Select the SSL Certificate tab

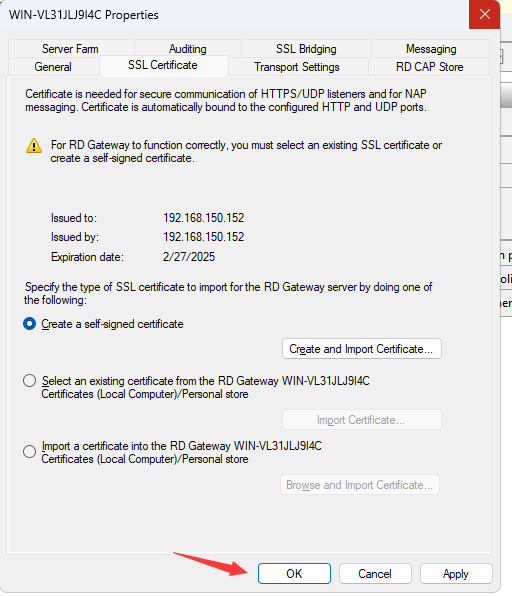[163, 65]
